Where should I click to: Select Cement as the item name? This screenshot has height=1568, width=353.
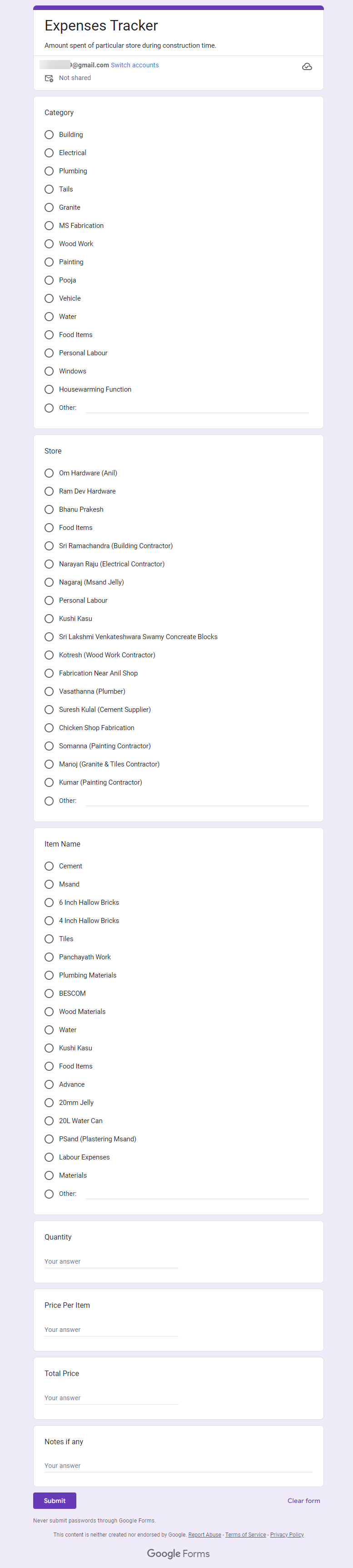[x=49, y=866]
